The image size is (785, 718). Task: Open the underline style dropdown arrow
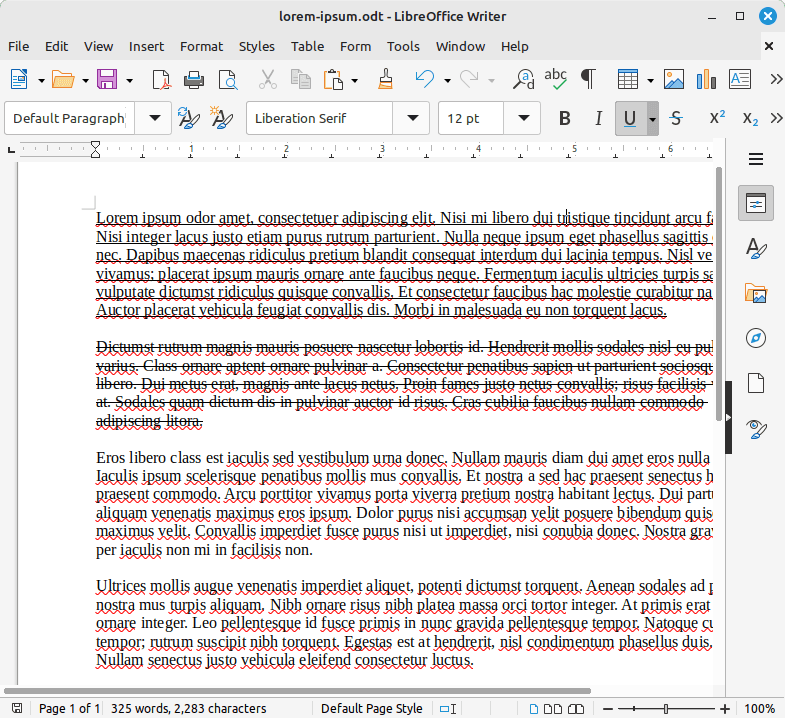(x=652, y=118)
